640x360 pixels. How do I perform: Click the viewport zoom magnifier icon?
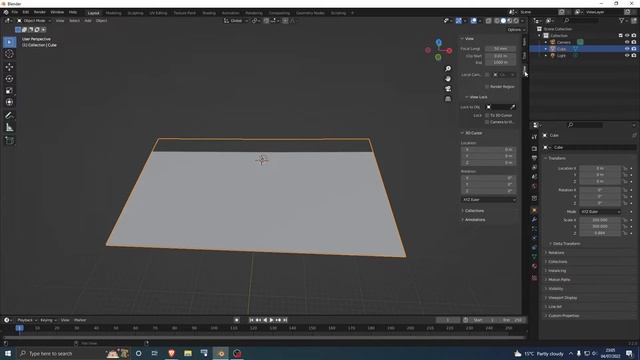tap(448, 69)
